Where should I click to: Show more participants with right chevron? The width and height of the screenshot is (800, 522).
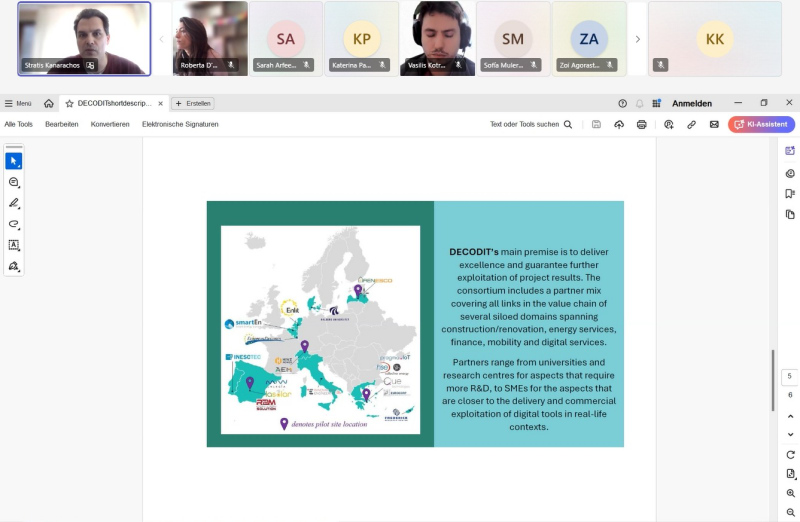pos(637,39)
